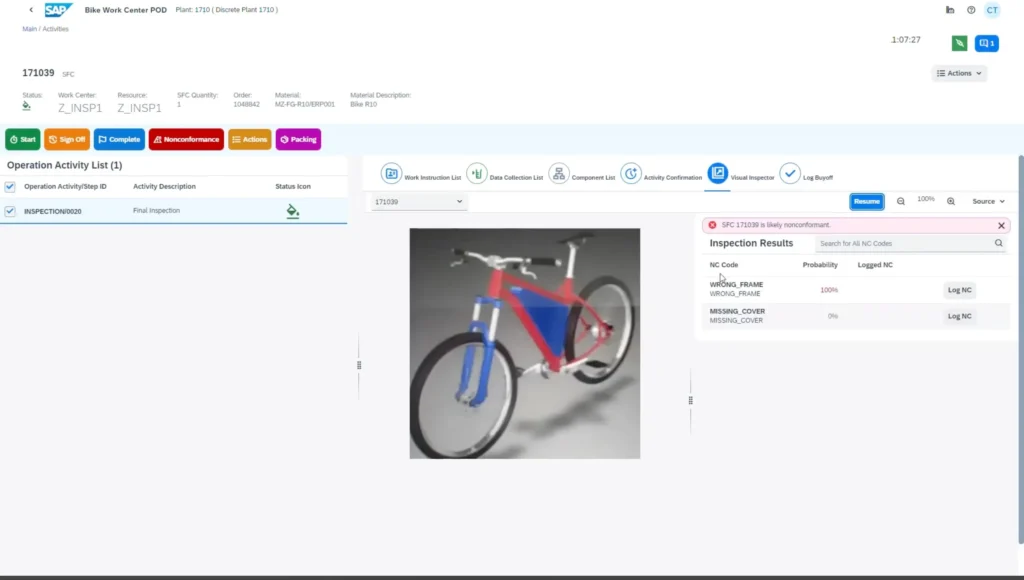
Task: Toggle the INSPECTION/0020 row checkbox
Action: point(10,211)
